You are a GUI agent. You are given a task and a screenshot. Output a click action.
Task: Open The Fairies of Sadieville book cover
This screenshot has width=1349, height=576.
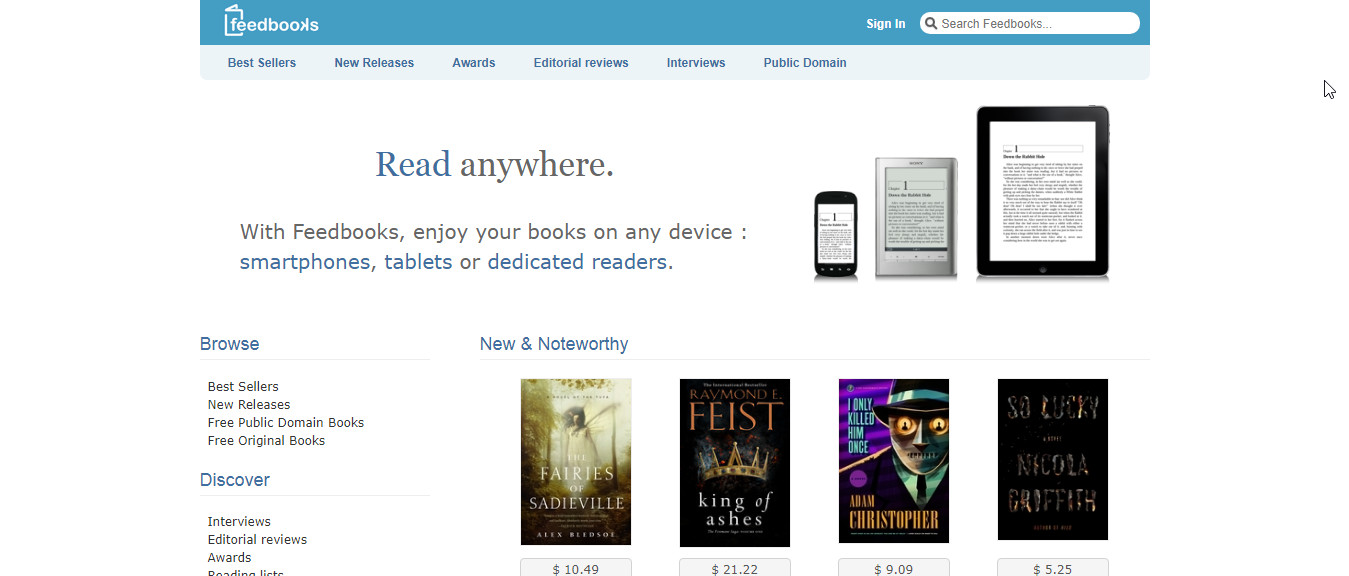576,462
